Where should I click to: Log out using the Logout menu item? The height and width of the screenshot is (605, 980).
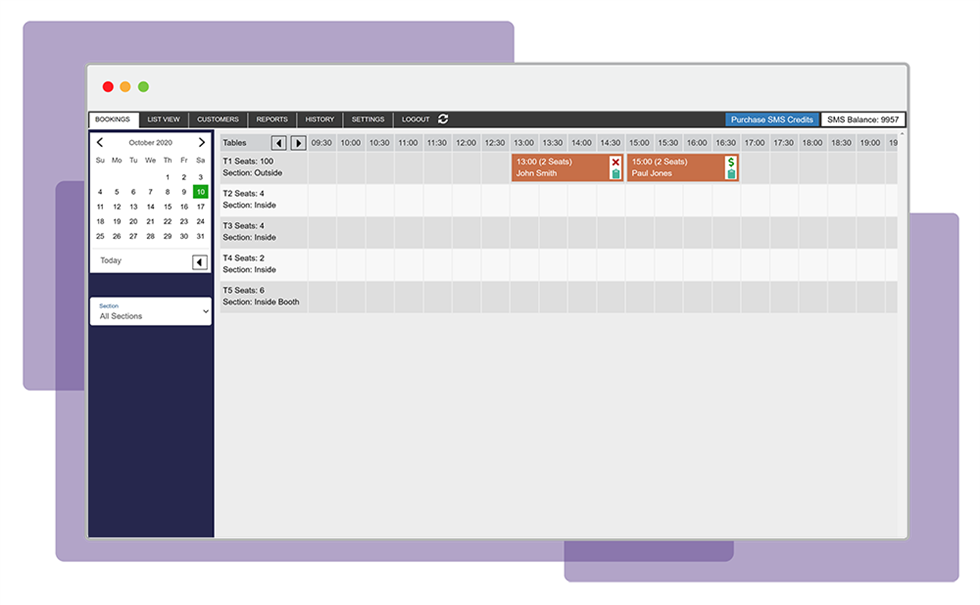[x=415, y=119]
